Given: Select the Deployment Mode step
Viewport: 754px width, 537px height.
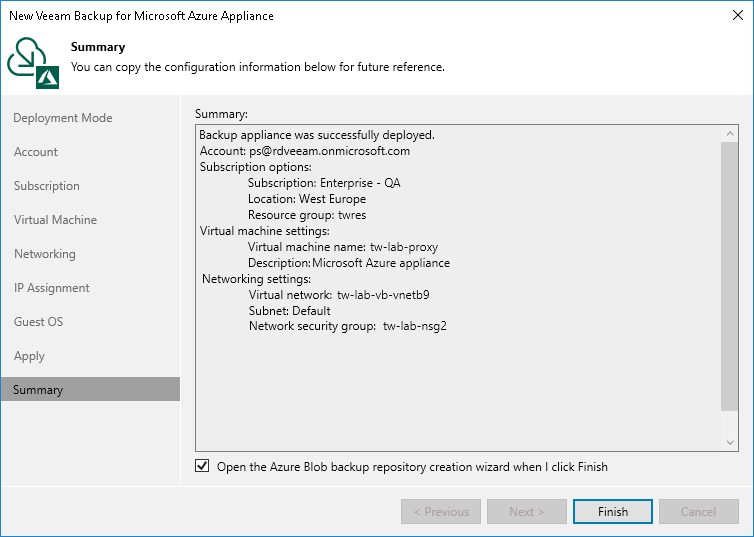Looking at the screenshot, I should coord(63,118).
